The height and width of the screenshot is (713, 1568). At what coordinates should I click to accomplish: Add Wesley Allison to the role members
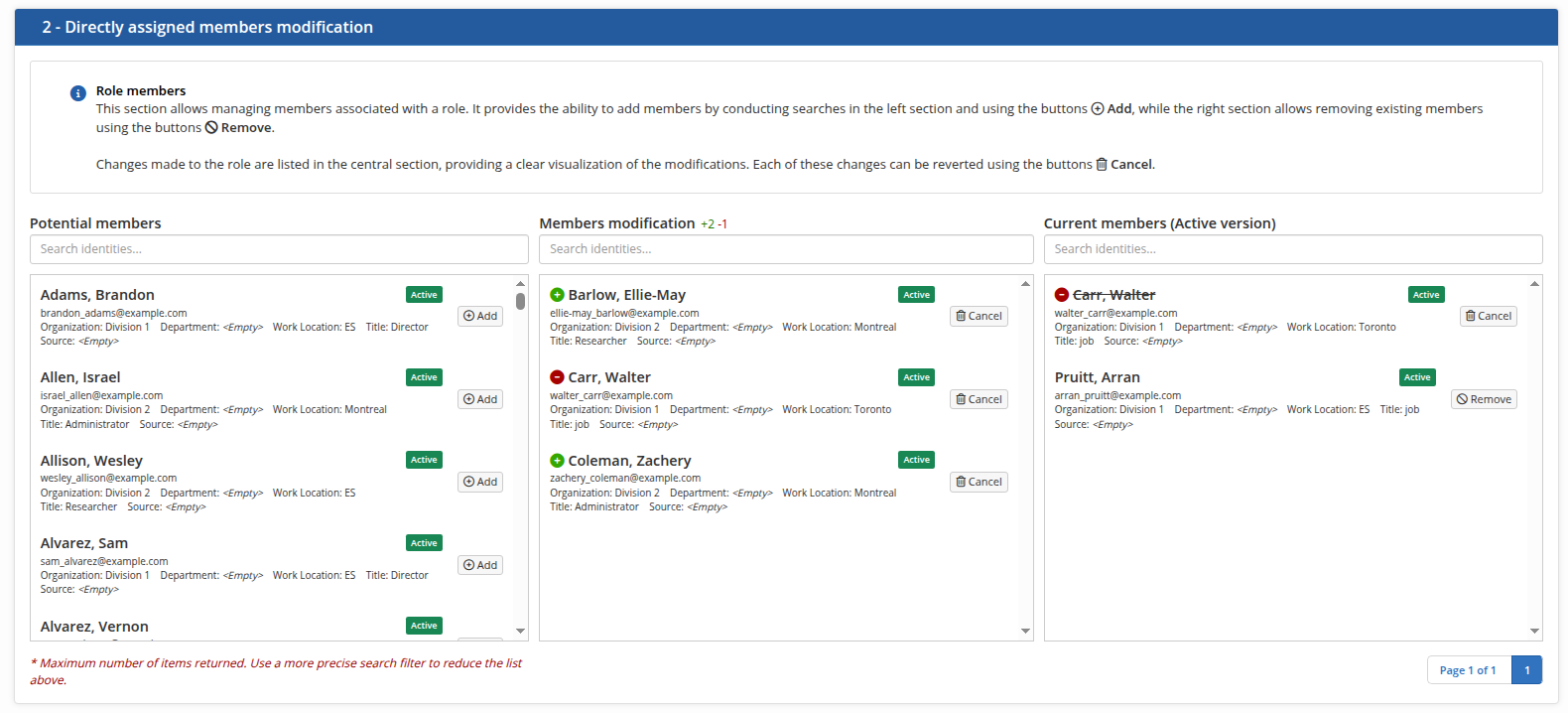(480, 482)
